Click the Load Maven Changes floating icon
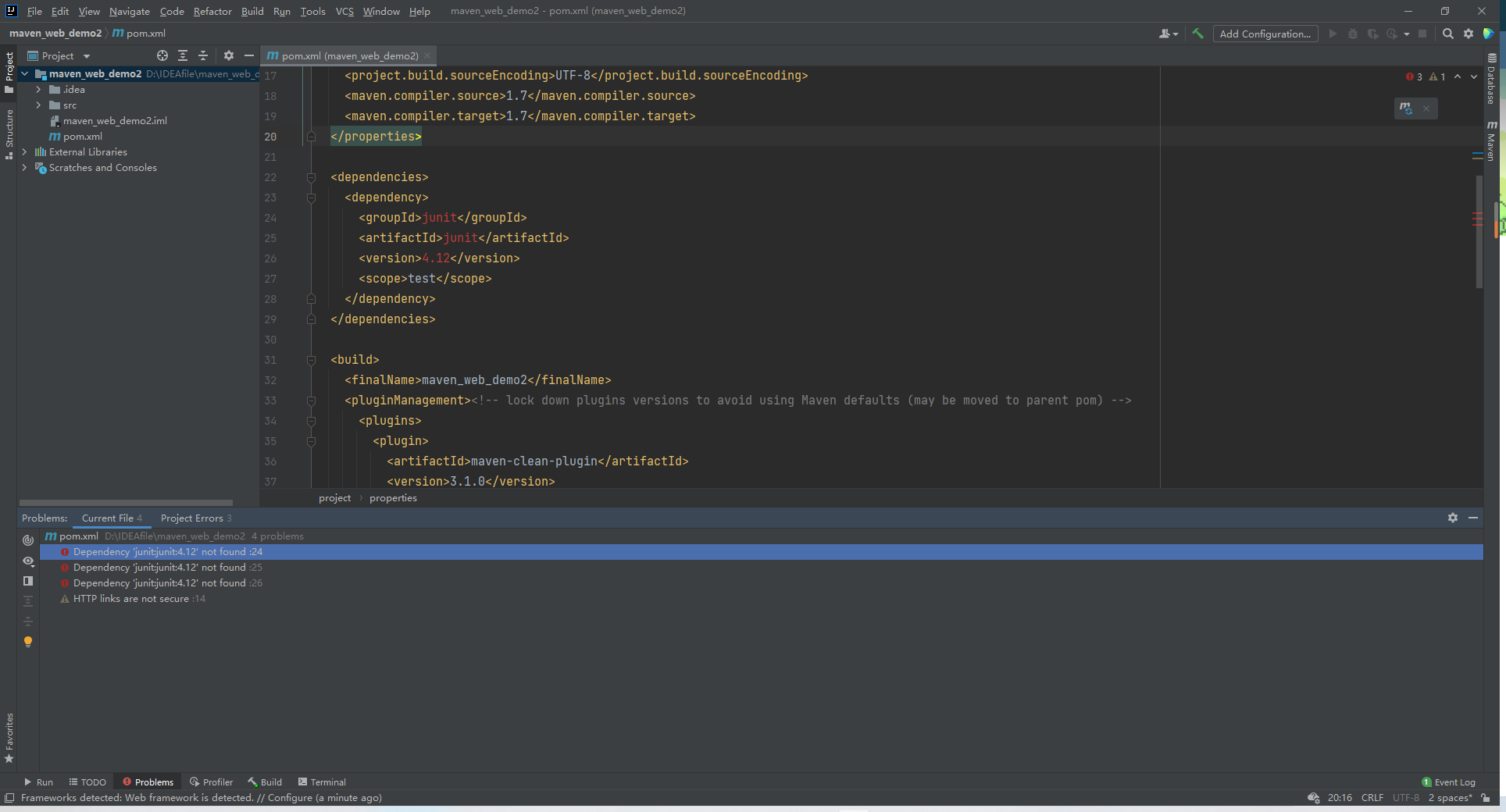This screenshot has width=1506, height=812. (1406, 109)
